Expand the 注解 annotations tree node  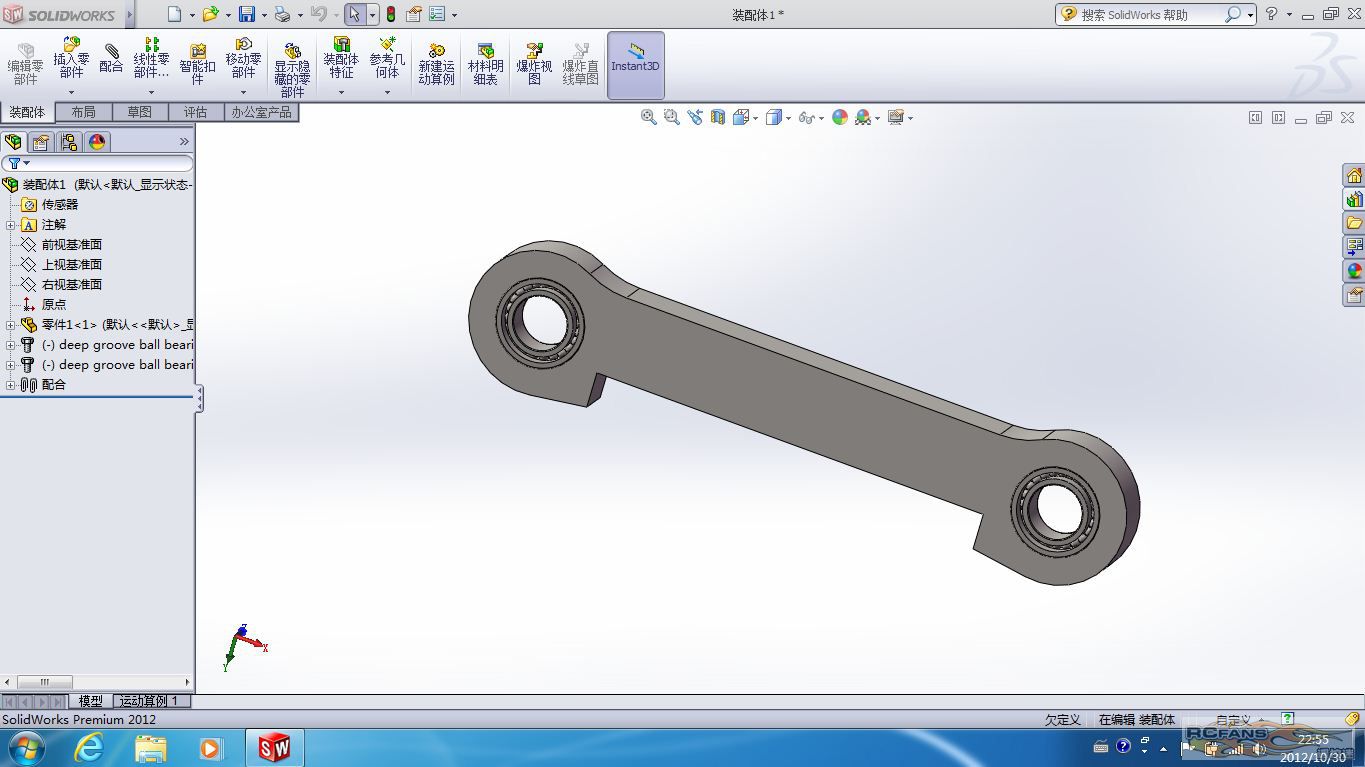(x=11, y=225)
